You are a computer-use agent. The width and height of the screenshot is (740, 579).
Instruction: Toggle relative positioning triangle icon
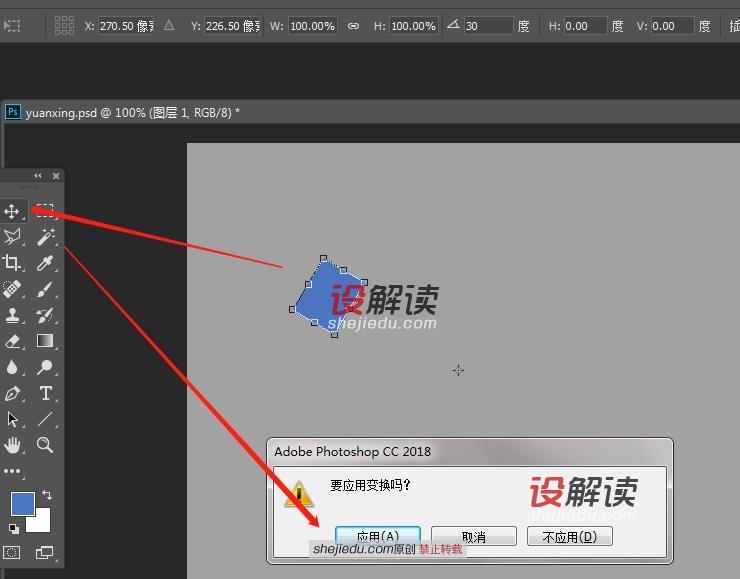169,25
